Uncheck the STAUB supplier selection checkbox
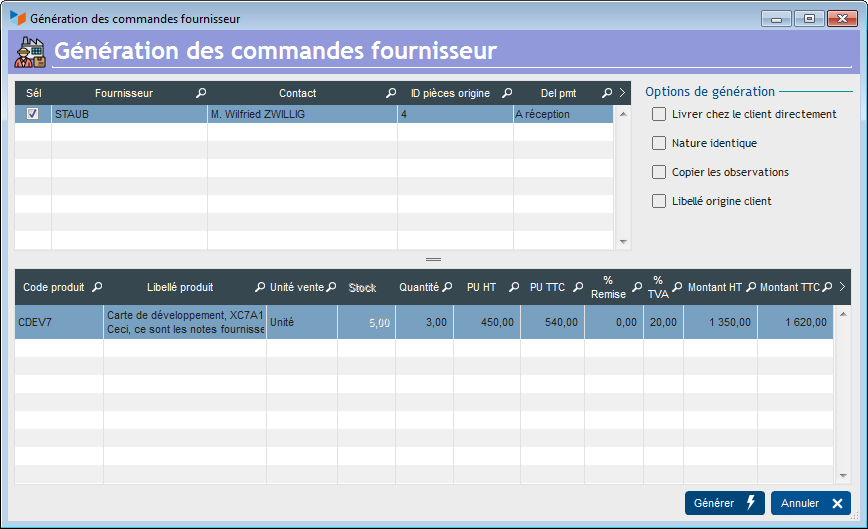The image size is (868, 529). 33,114
